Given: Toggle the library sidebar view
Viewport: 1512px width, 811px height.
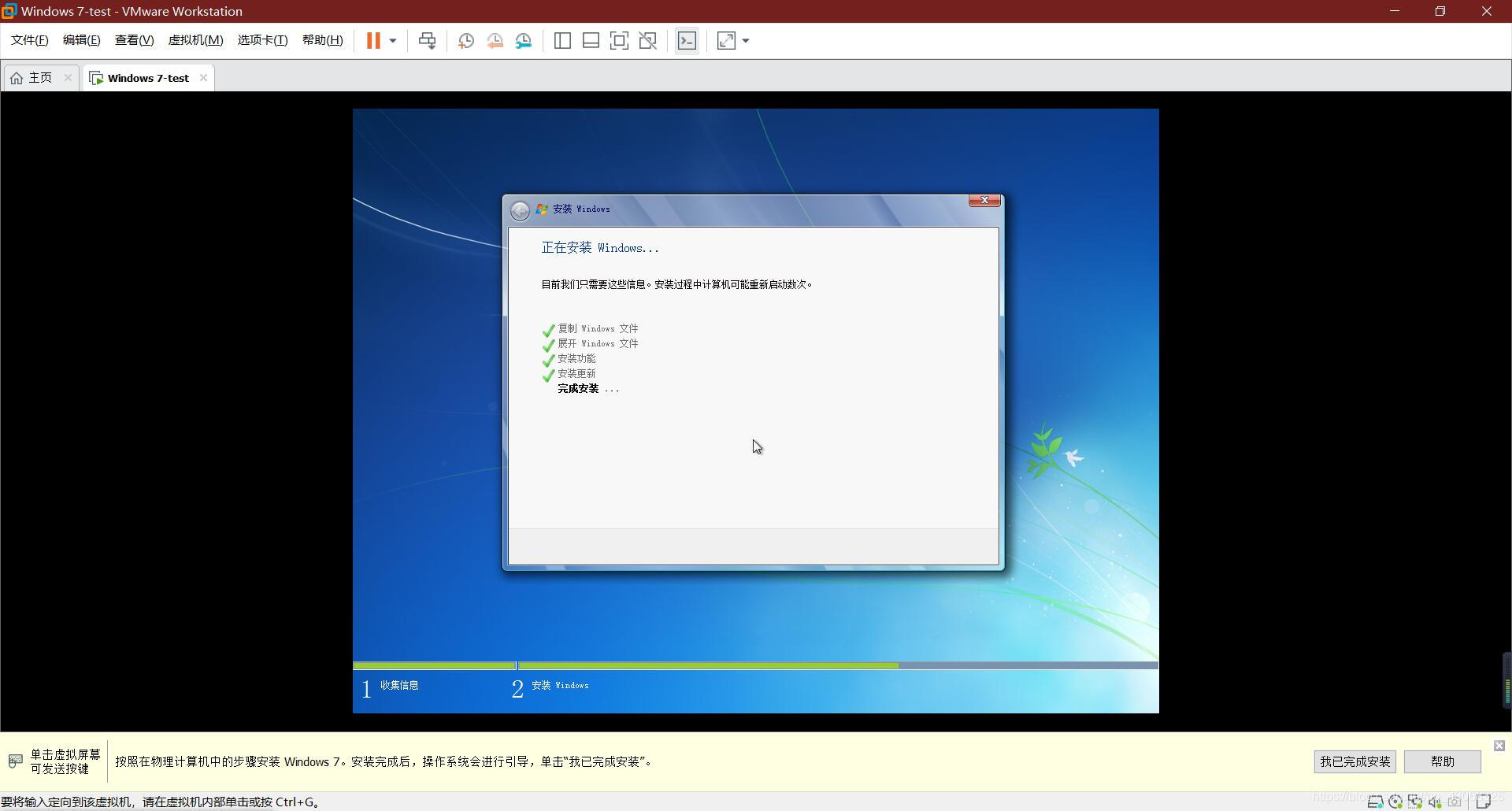Looking at the screenshot, I should (x=562, y=40).
